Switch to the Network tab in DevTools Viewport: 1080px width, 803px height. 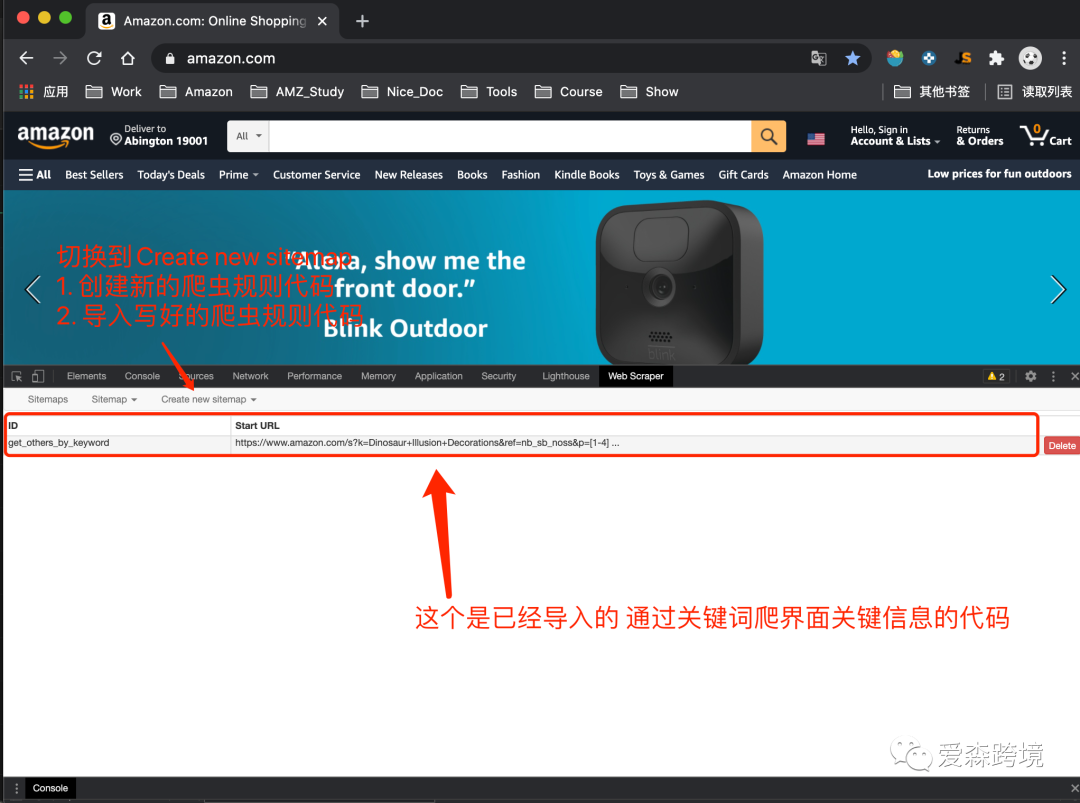coord(250,376)
